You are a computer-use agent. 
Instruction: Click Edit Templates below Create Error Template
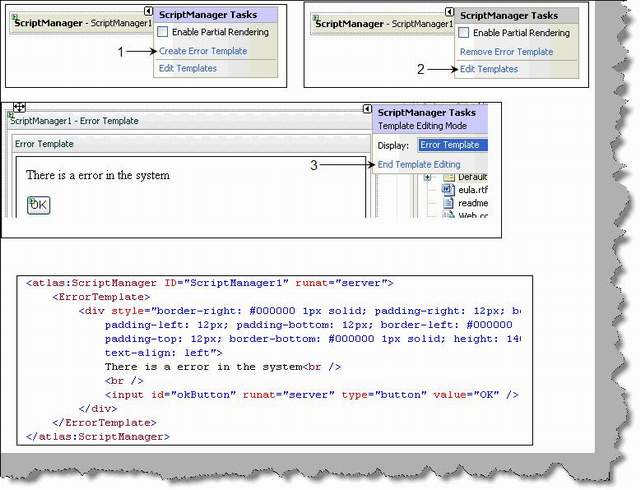pyautogui.click(x=187, y=68)
